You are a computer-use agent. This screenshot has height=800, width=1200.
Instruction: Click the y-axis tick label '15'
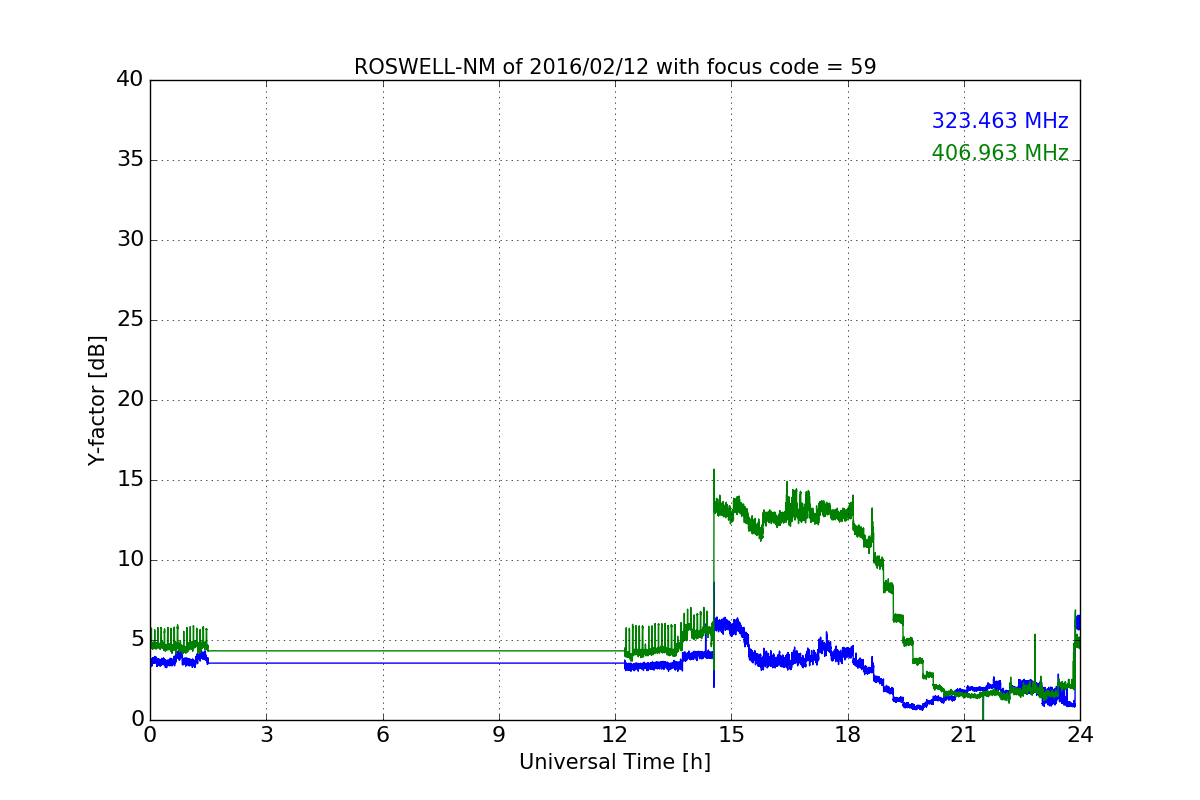pos(130,480)
